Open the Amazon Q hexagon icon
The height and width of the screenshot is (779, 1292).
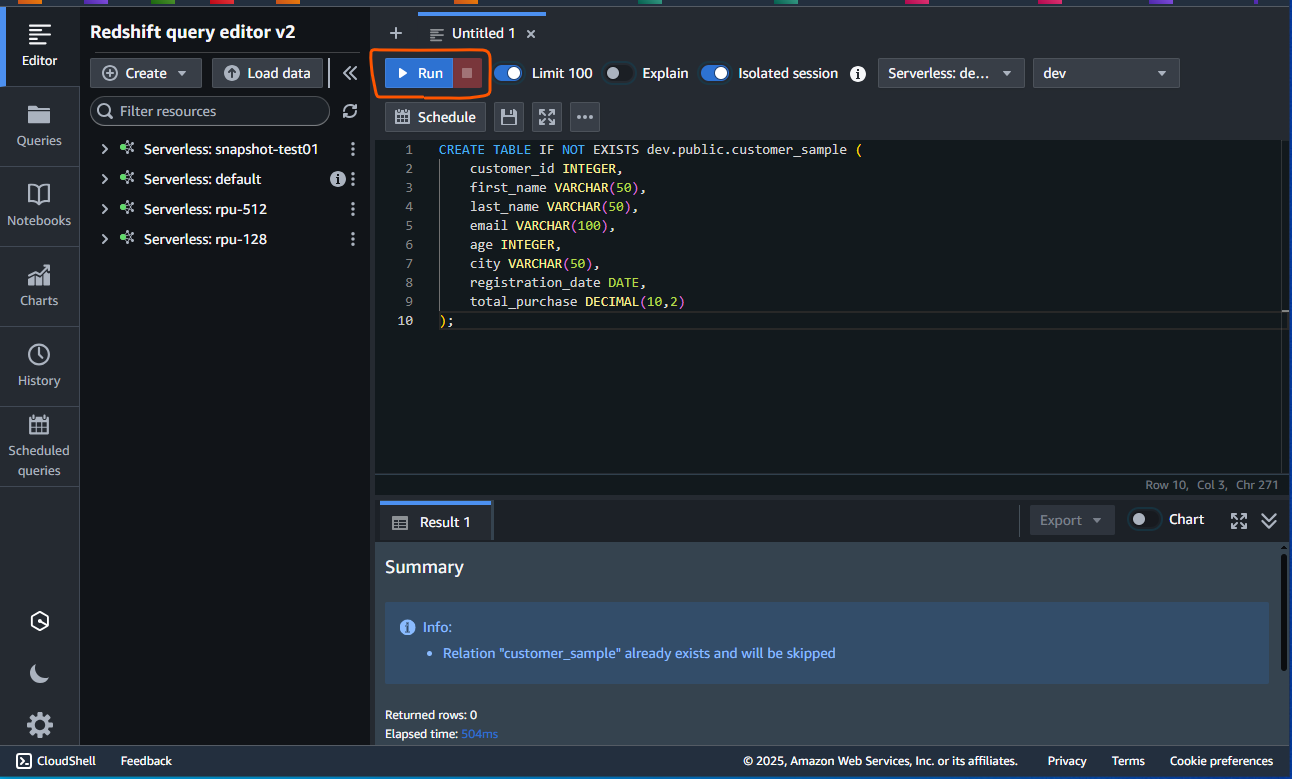tap(39, 621)
